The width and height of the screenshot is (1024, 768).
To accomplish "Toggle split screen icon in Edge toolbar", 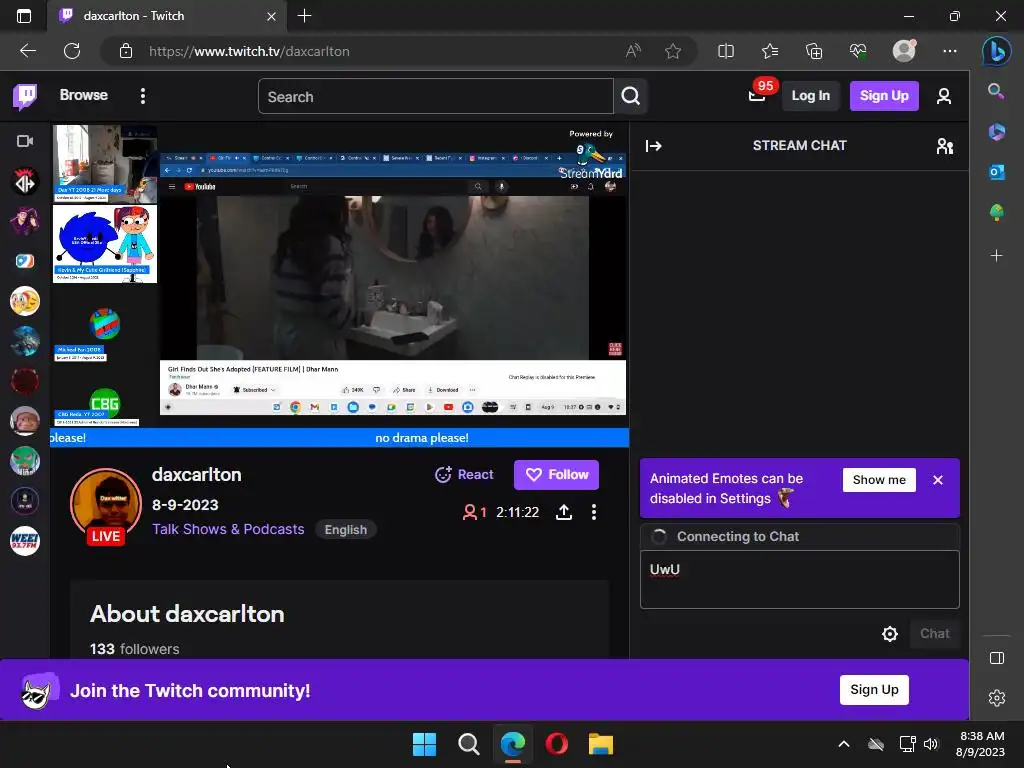I will (726, 51).
